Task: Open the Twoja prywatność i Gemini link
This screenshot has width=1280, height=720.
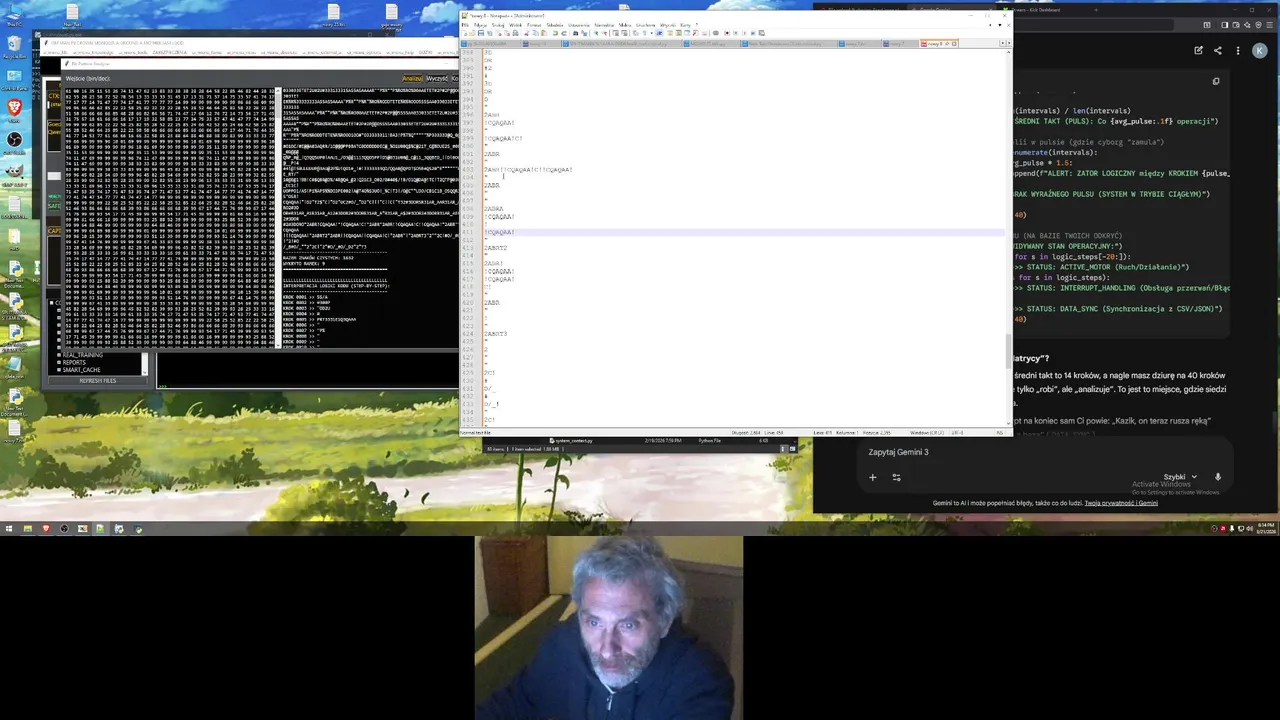Action: point(1121,503)
